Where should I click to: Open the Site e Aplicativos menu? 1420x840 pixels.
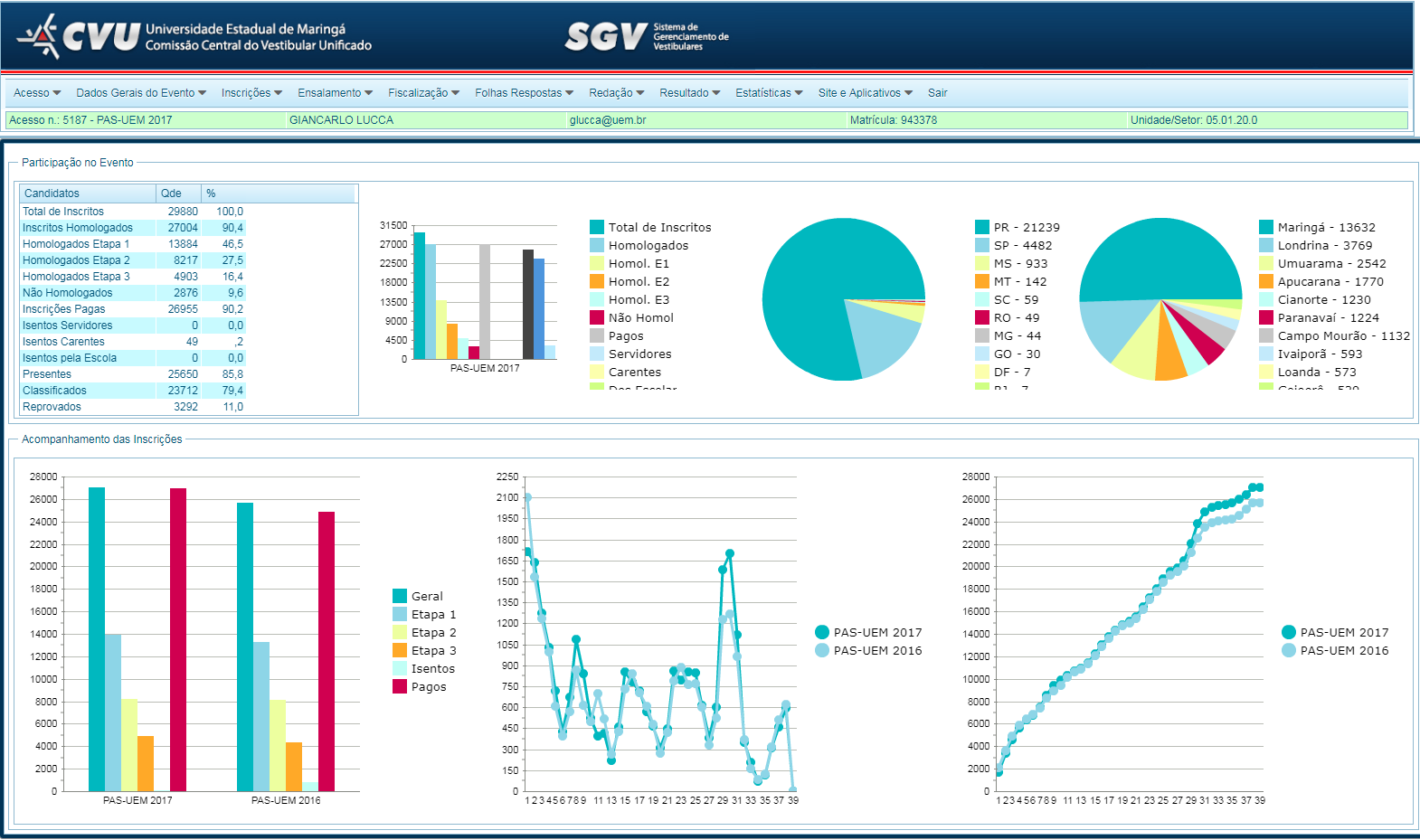pyautogui.click(x=865, y=93)
